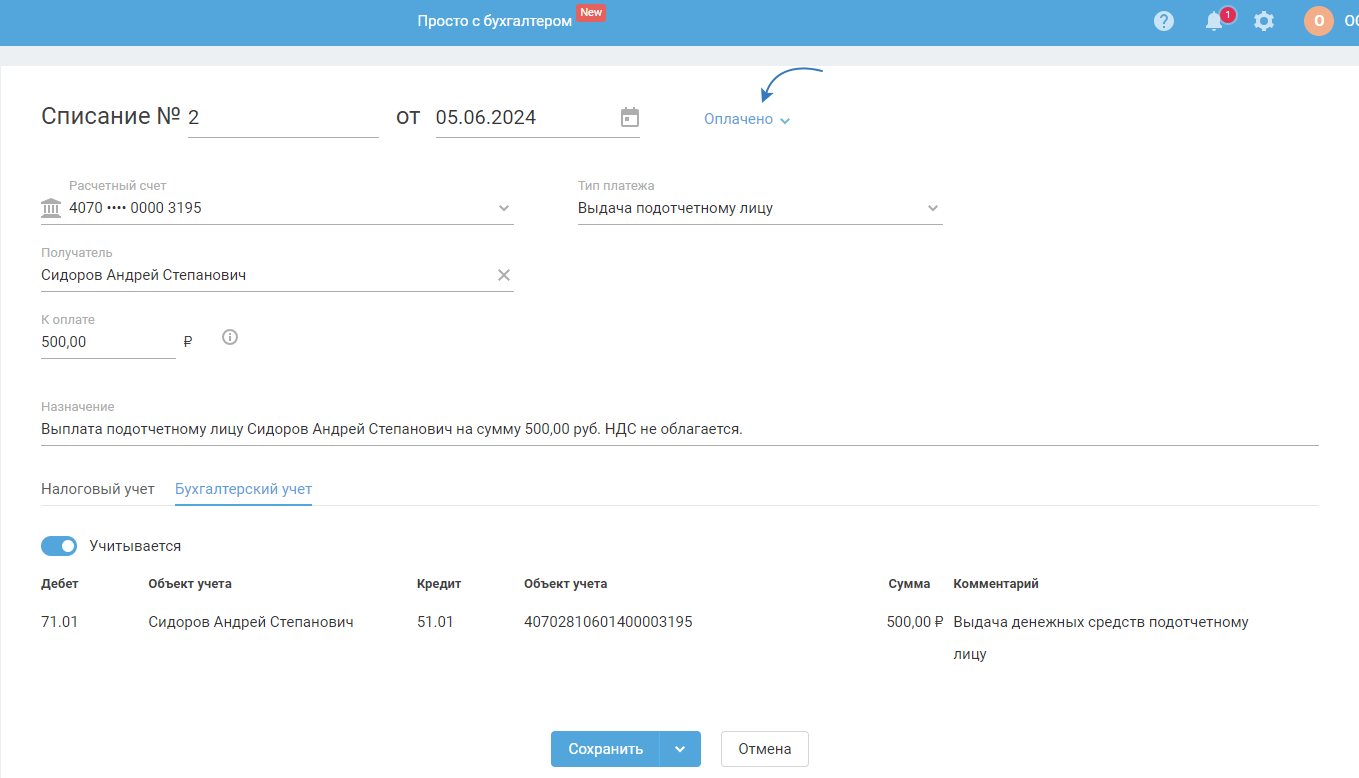Open the Тип платежа dropdown
This screenshot has width=1359, height=778.
[932, 208]
